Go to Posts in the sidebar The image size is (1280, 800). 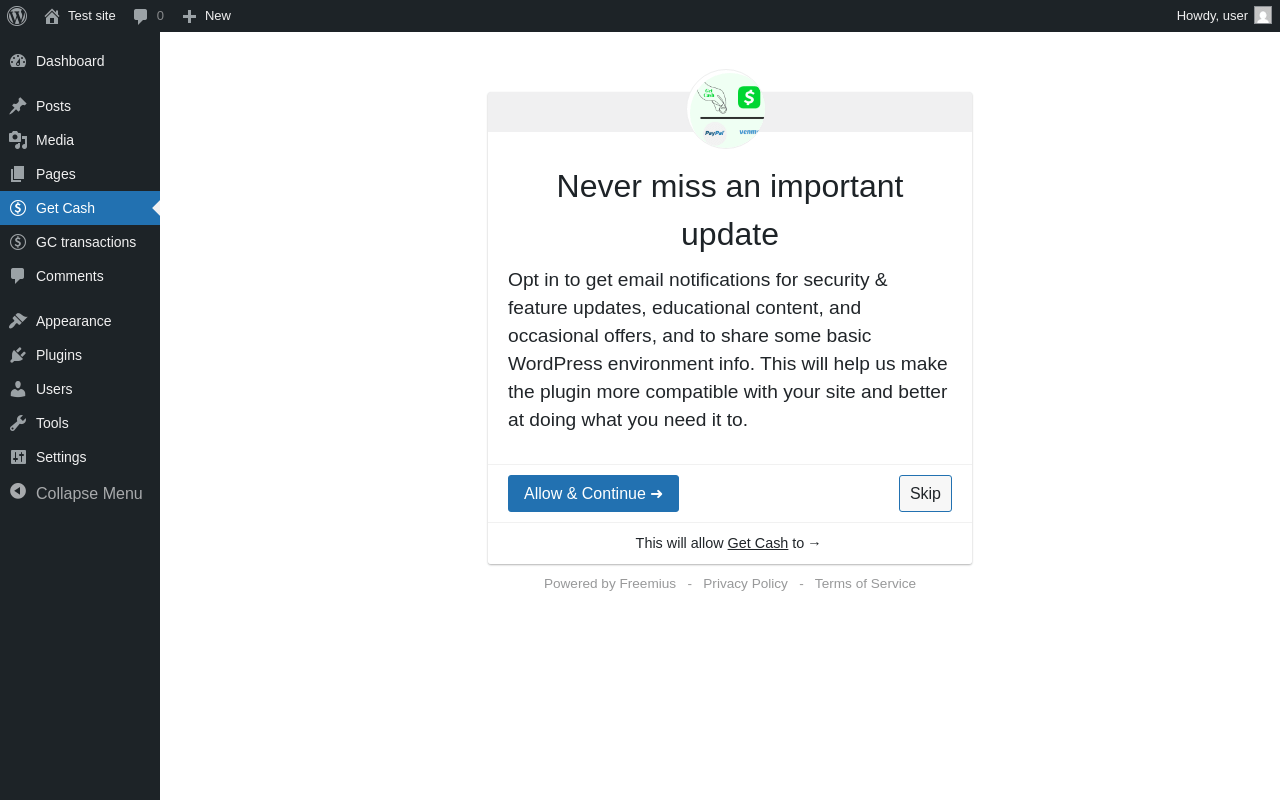tap(53, 106)
